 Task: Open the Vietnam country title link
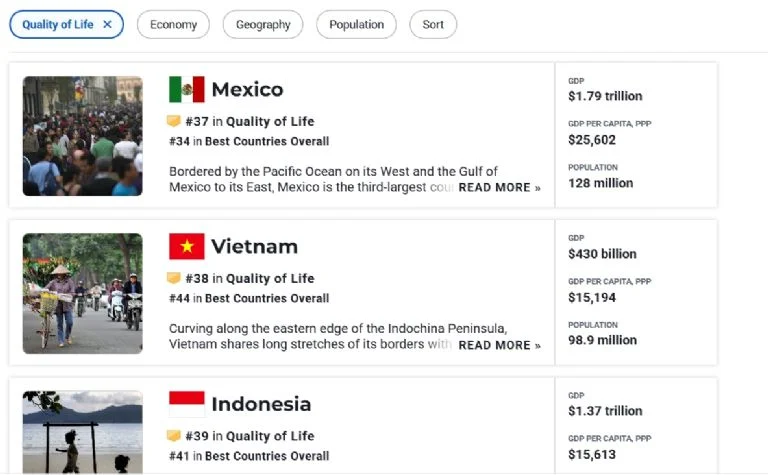coord(254,247)
